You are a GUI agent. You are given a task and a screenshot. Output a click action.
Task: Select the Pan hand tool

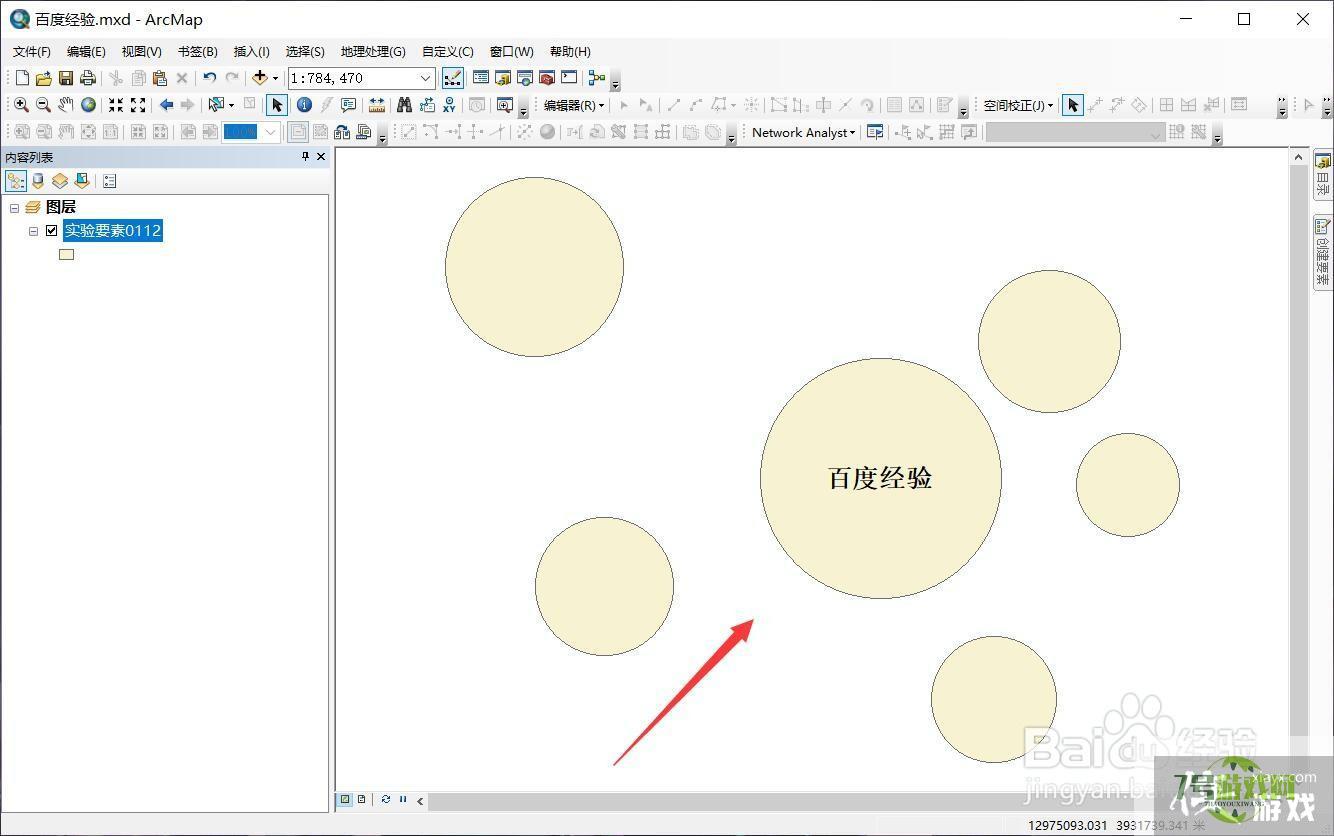coord(66,105)
